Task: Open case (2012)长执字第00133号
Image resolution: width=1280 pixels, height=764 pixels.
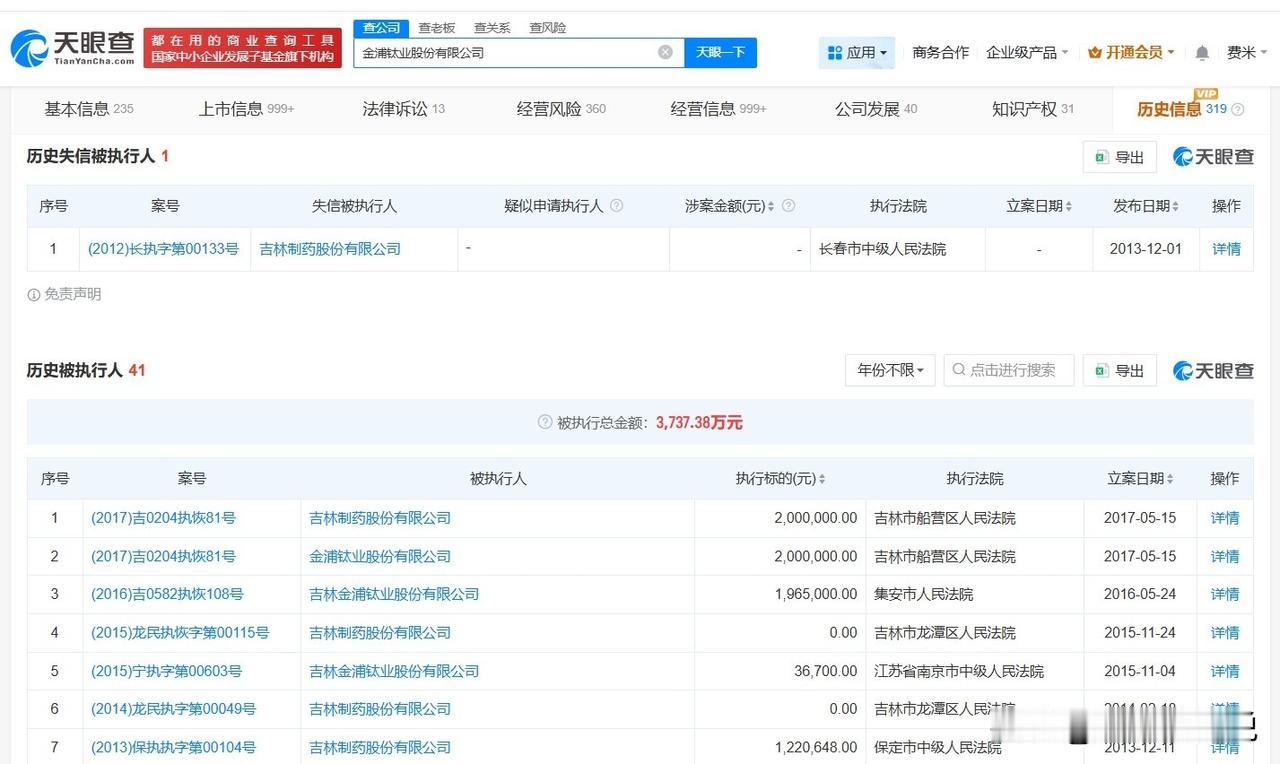Action: 163,249
